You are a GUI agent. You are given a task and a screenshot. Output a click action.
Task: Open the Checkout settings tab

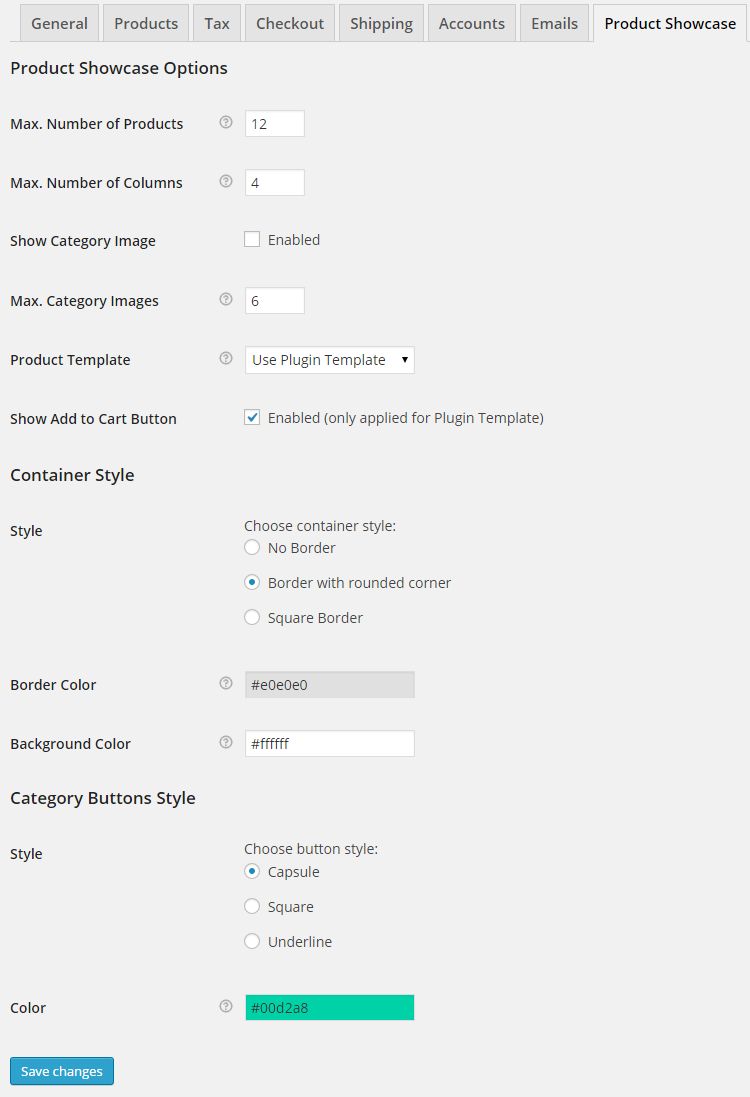click(290, 23)
